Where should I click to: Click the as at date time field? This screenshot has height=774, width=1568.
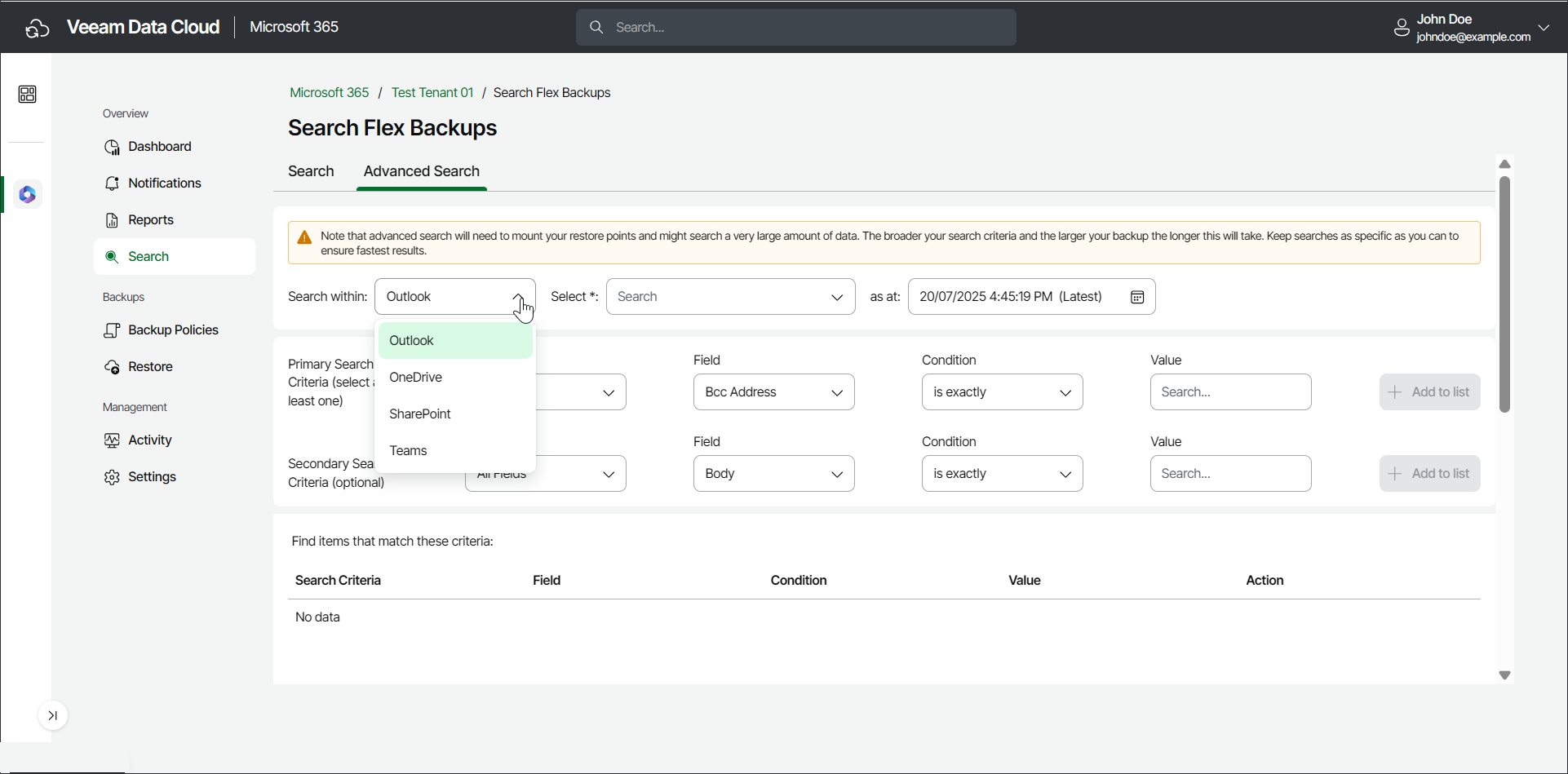(x=1032, y=297)
